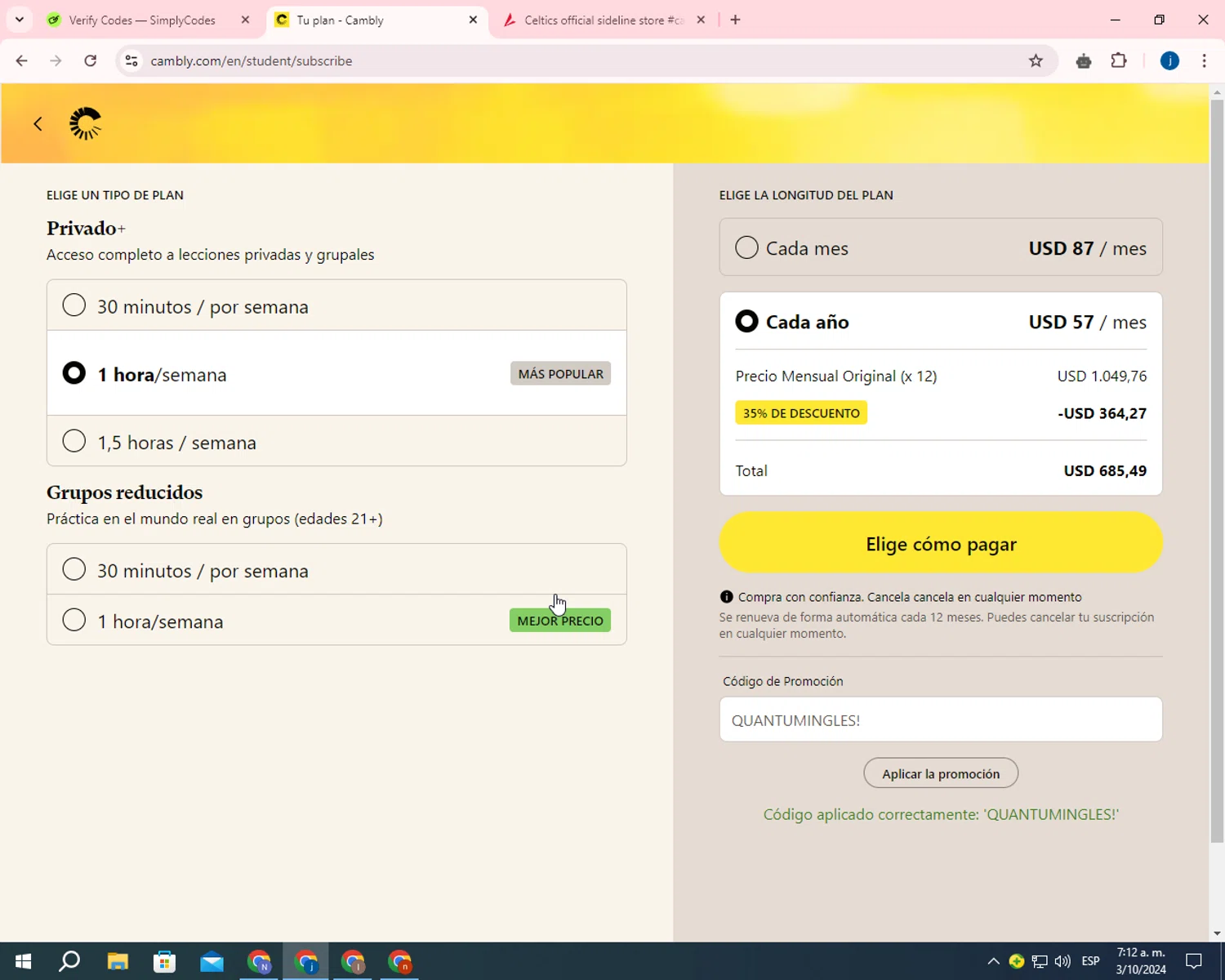Viewport: 1225px width, 980px height.
Task: Click the MÁS POPULAR badge
Action: tap(560, 373)
